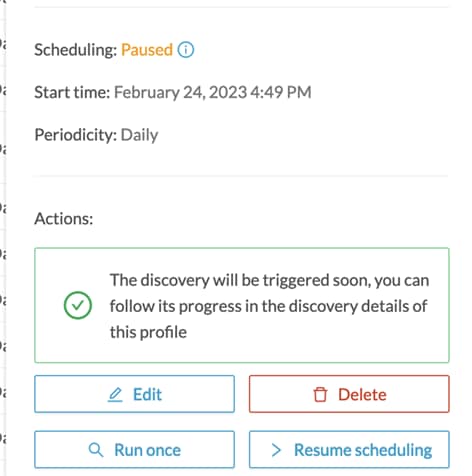Delete the discovery profile
Viewport: 472px width, 476px height.
349,394
